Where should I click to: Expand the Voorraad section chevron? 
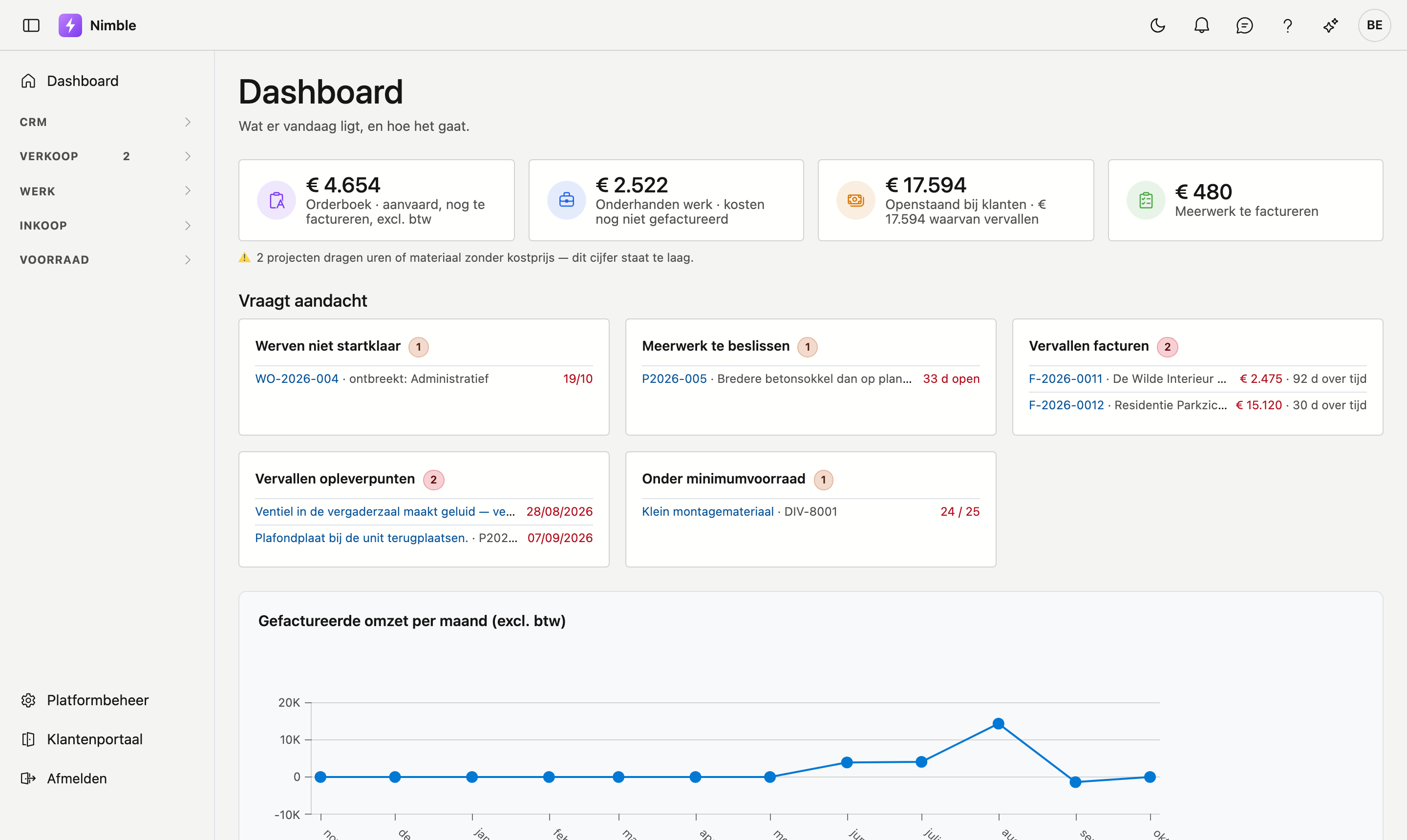pos(188,260)
